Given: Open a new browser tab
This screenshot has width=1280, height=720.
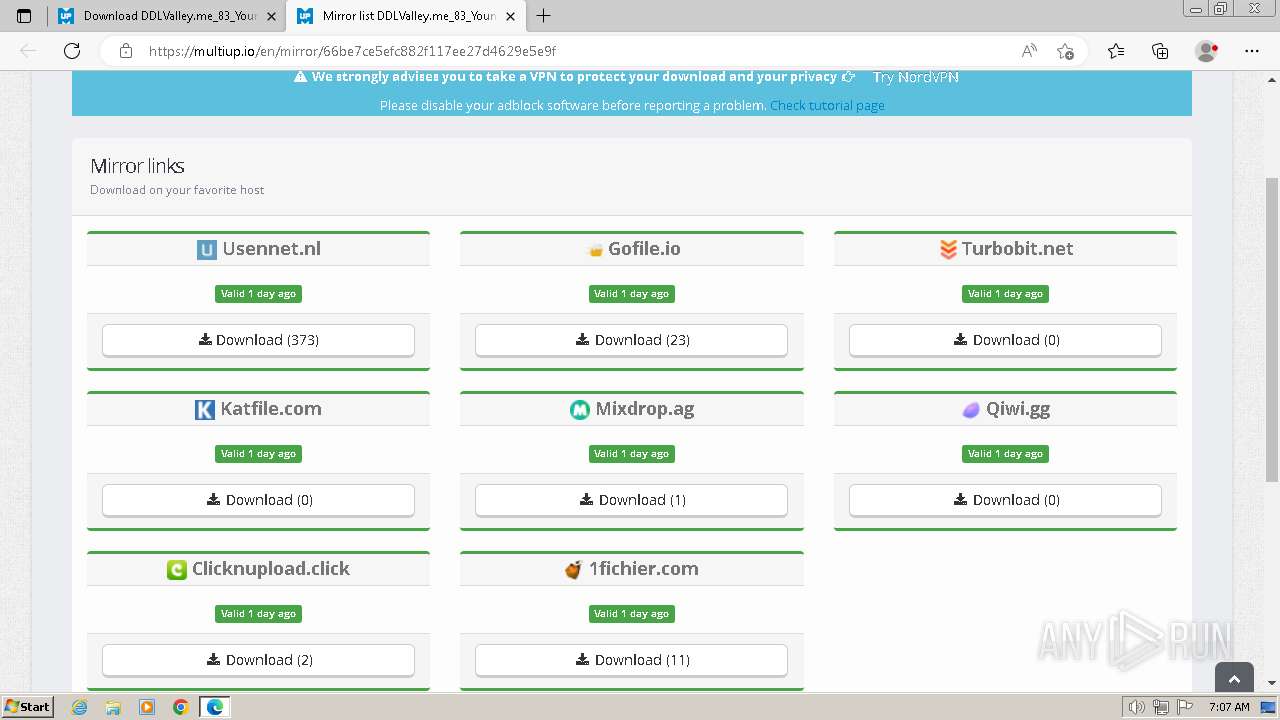Looking at the screenshot, I should tap(544, 16).
